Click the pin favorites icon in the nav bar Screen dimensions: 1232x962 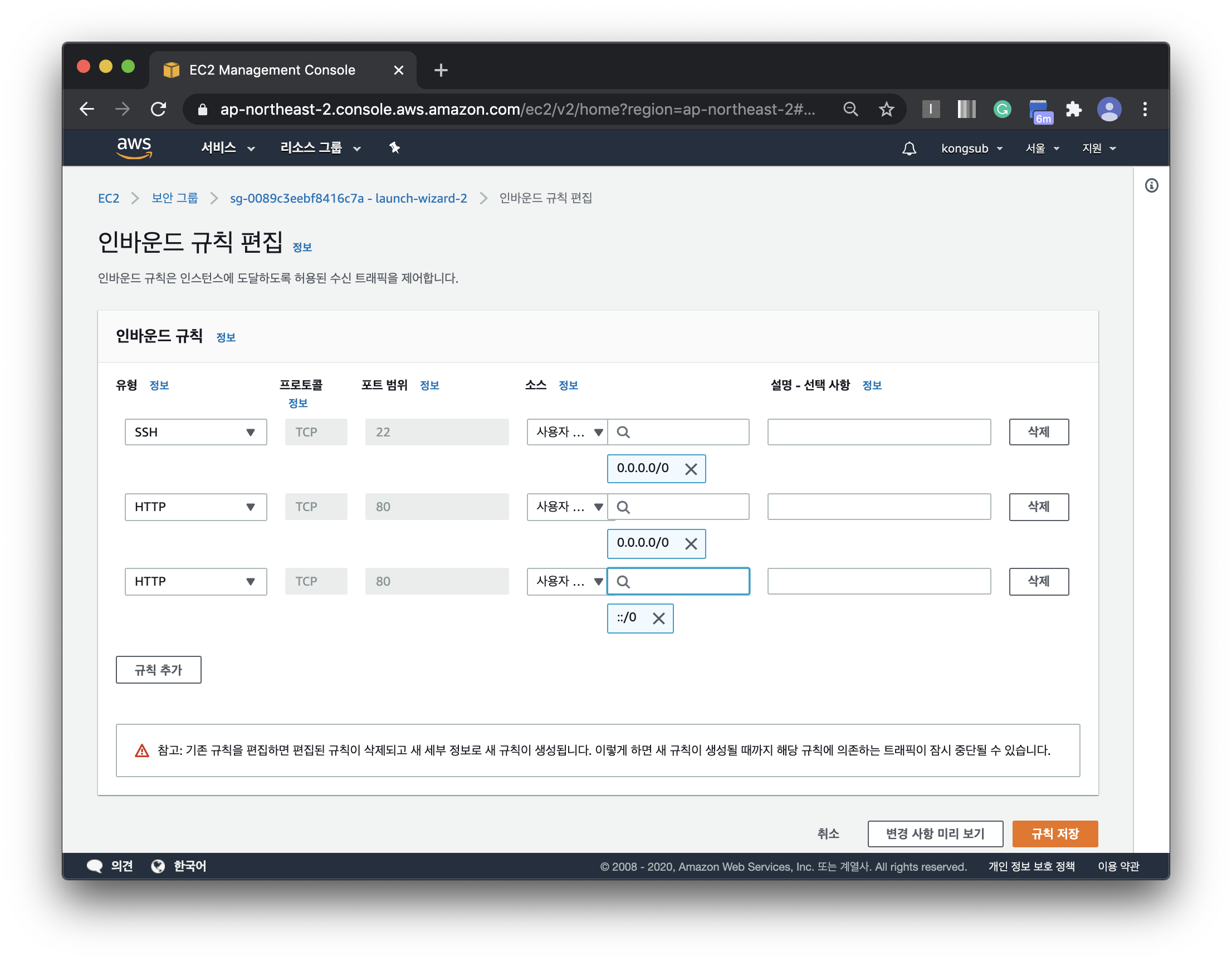(394, 148)
